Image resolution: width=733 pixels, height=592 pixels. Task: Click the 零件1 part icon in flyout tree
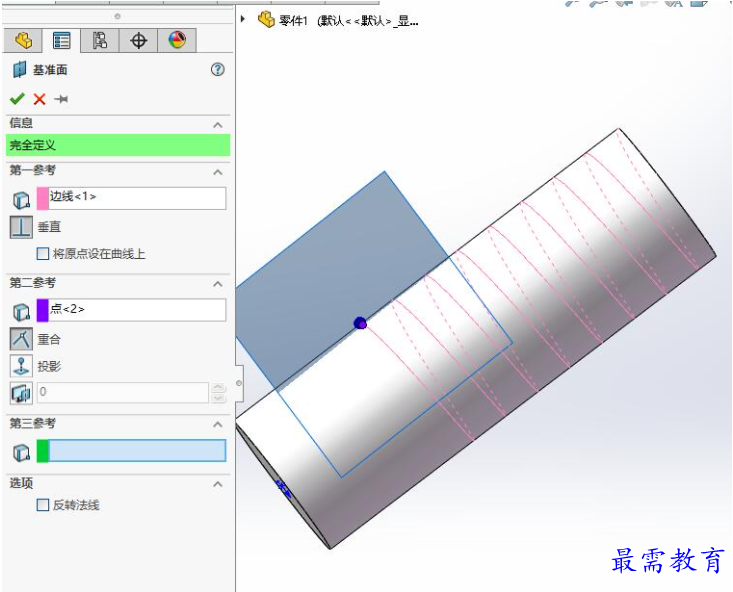tap(266, 19)
